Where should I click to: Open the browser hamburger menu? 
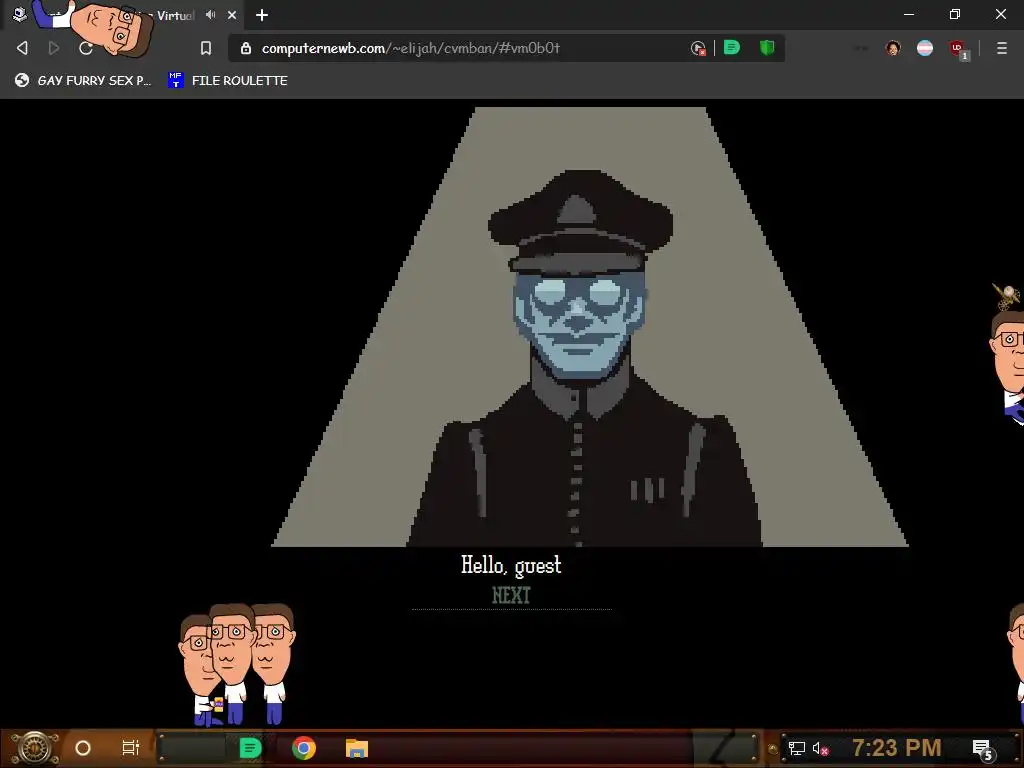pos(1001,48)
